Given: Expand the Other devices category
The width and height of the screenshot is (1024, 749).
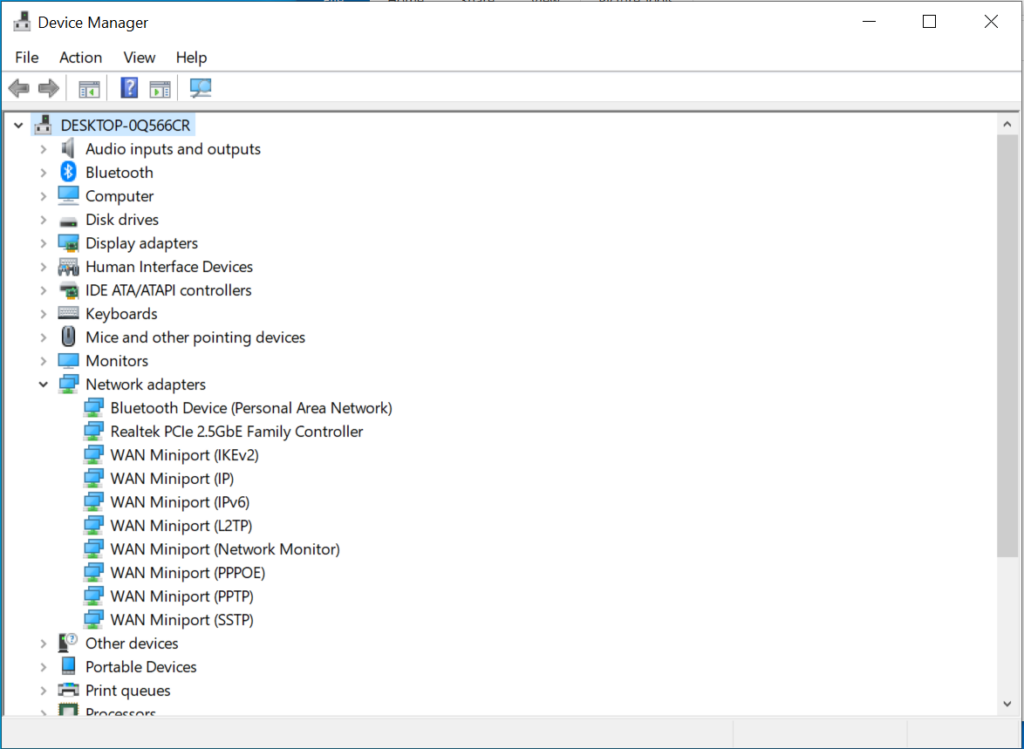Looking at the screenshot, I should pyautogui.click(x=43, y=643).
